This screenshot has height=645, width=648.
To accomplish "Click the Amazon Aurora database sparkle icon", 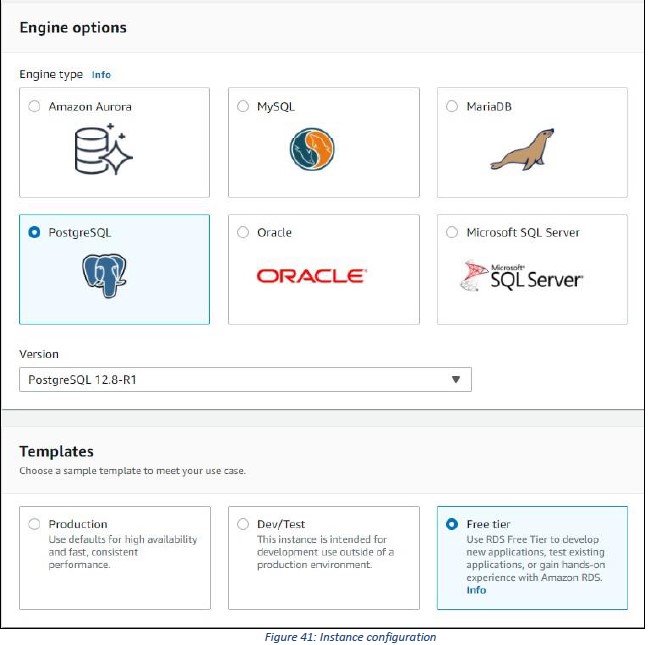I will 103,149.
